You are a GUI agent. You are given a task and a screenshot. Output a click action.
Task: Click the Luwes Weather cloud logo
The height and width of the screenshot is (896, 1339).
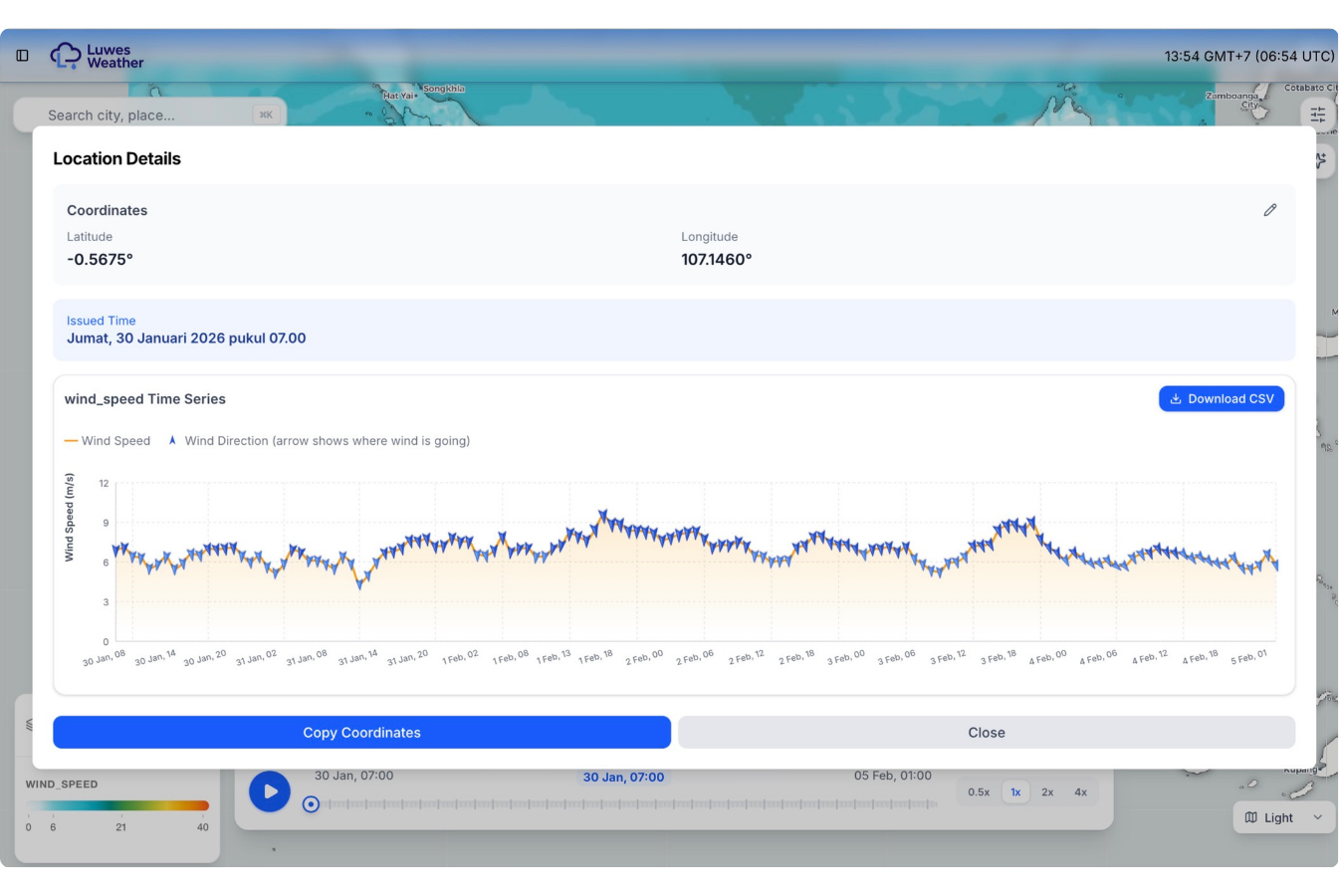point(65,56)
